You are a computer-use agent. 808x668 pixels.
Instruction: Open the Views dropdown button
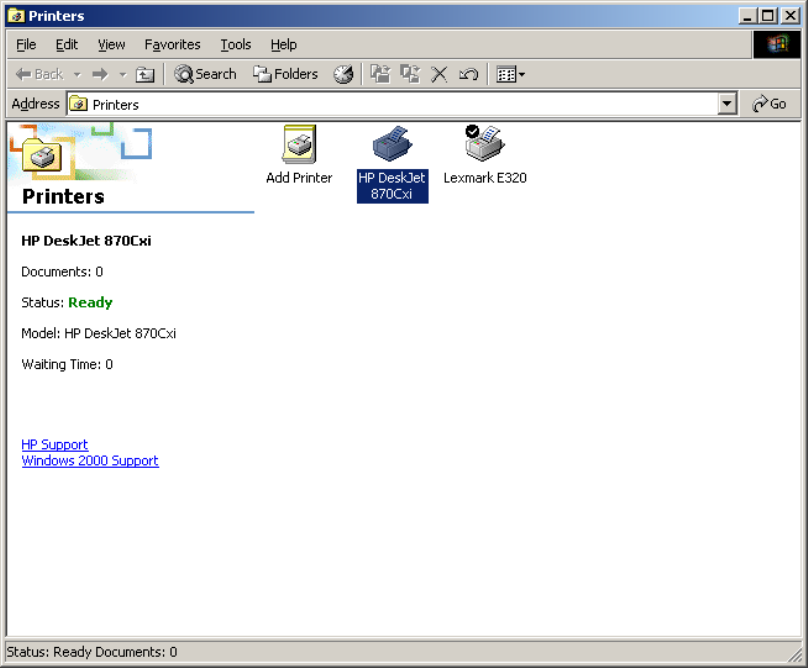tap(510, 75)
